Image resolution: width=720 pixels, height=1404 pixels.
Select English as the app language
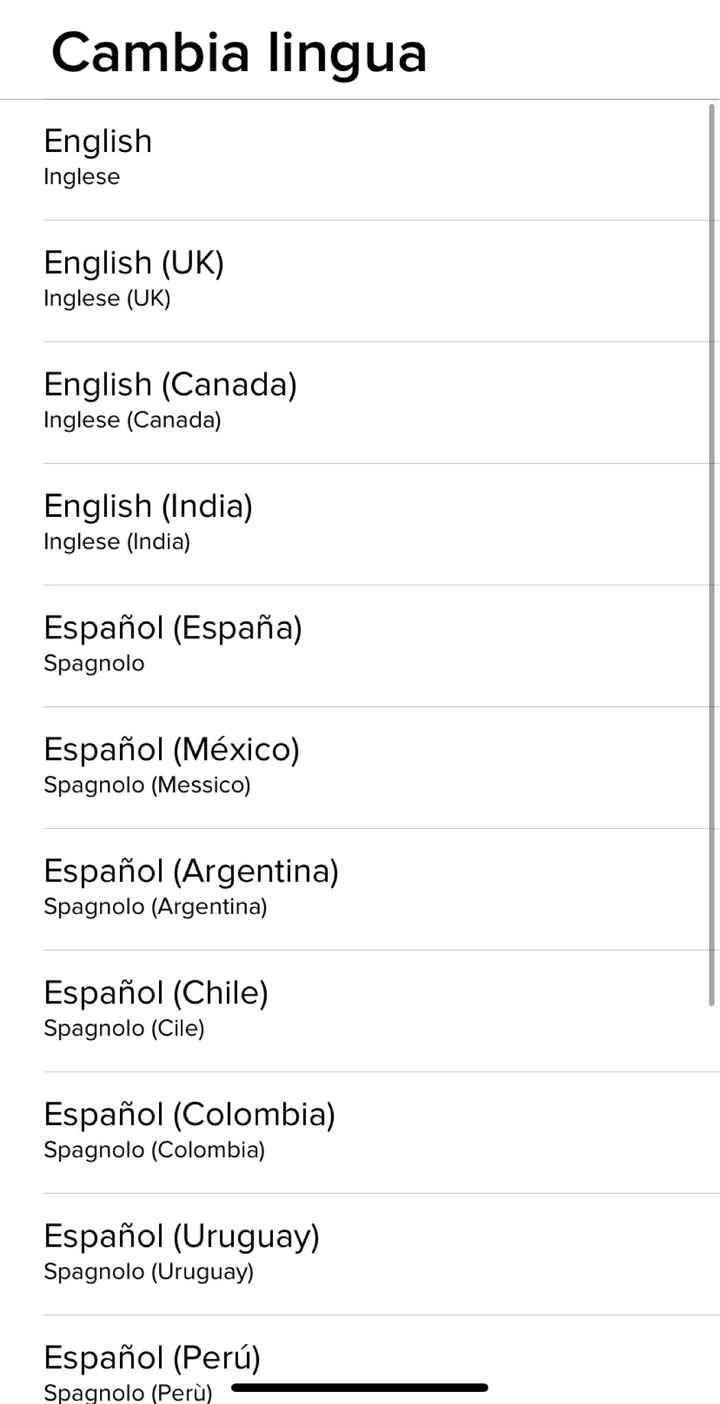click(98, 142)
